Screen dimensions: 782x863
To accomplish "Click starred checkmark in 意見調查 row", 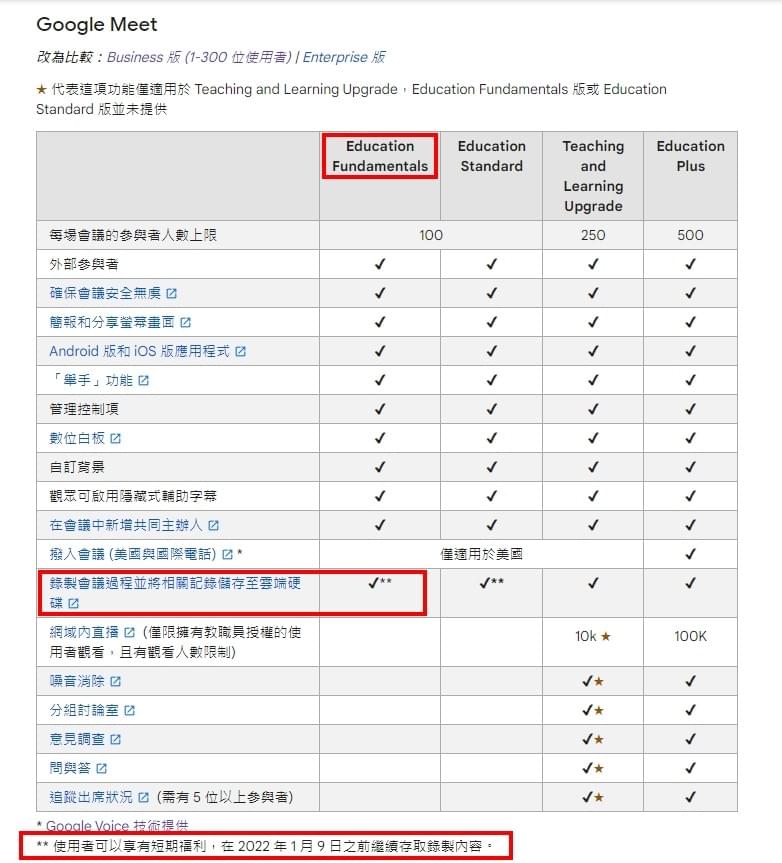I will 593,739.
